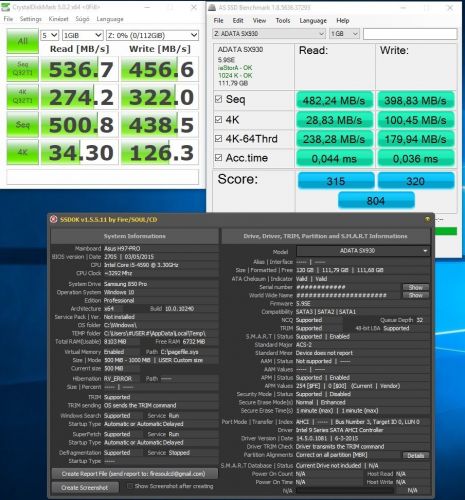Click Show button next to Serial number
Image resolution: width=465 pixels, height=500 pixels.
(x=416, y=287)
